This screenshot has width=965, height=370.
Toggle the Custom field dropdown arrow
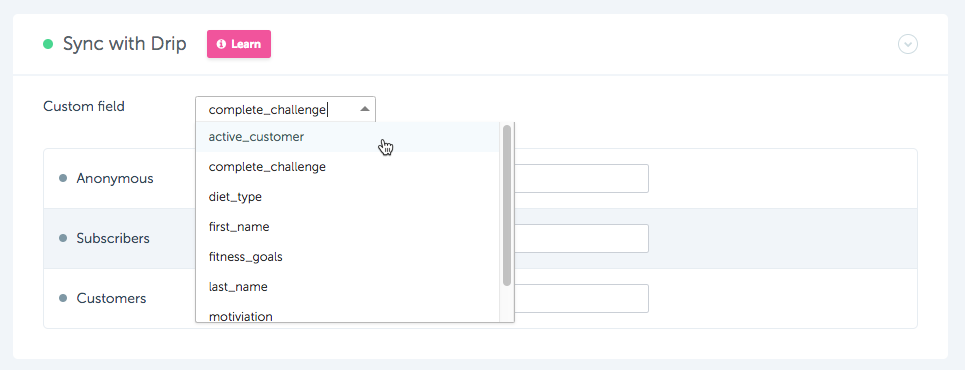tap(365, 109)
